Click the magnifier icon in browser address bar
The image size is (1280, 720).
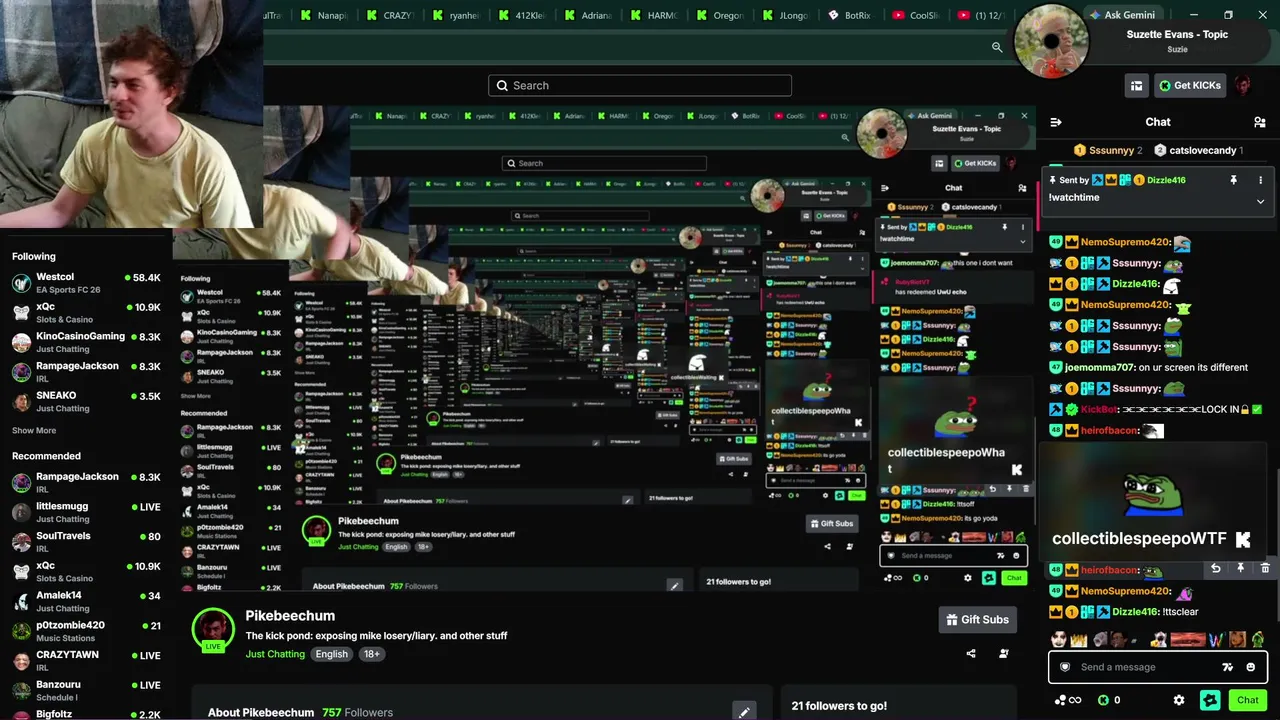pos(997,47)
